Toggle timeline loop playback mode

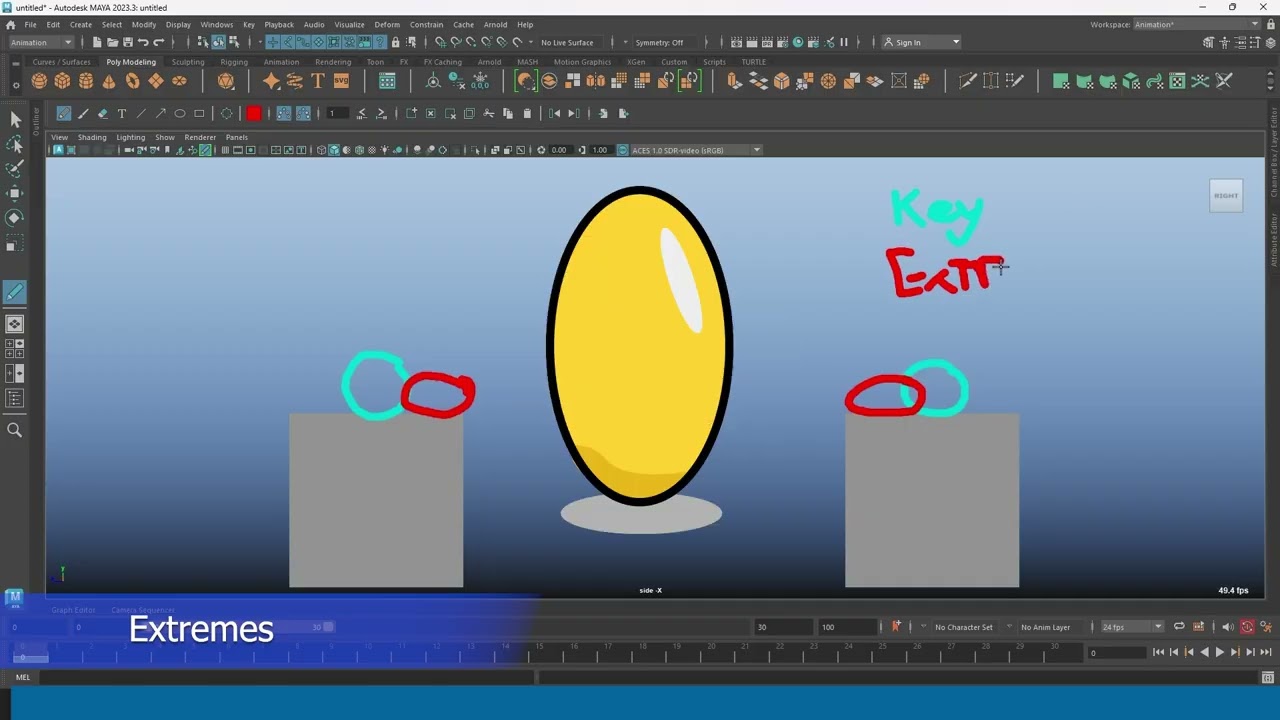point(1179,627)
